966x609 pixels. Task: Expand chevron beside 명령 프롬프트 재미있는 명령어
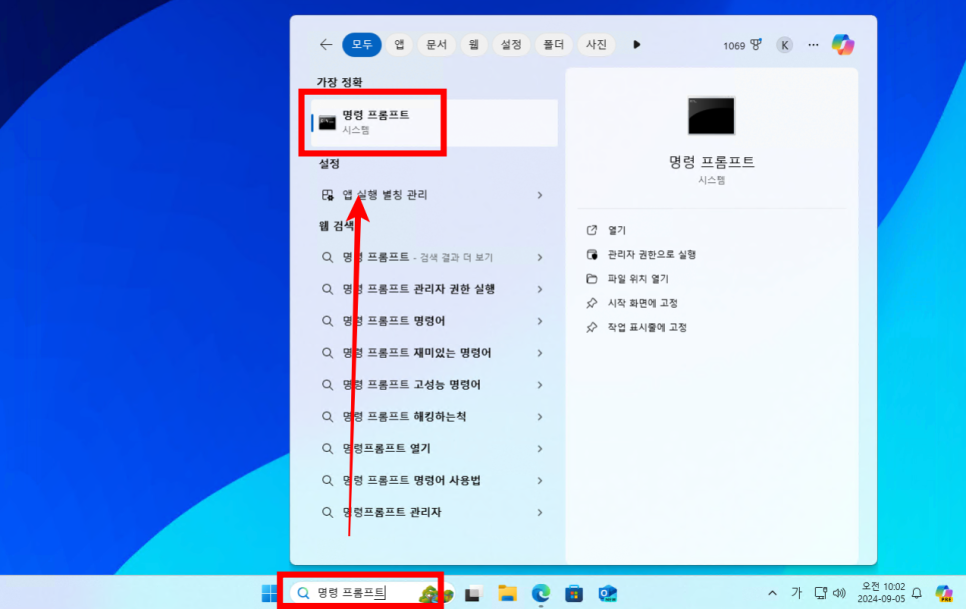[x=540, y=353]
